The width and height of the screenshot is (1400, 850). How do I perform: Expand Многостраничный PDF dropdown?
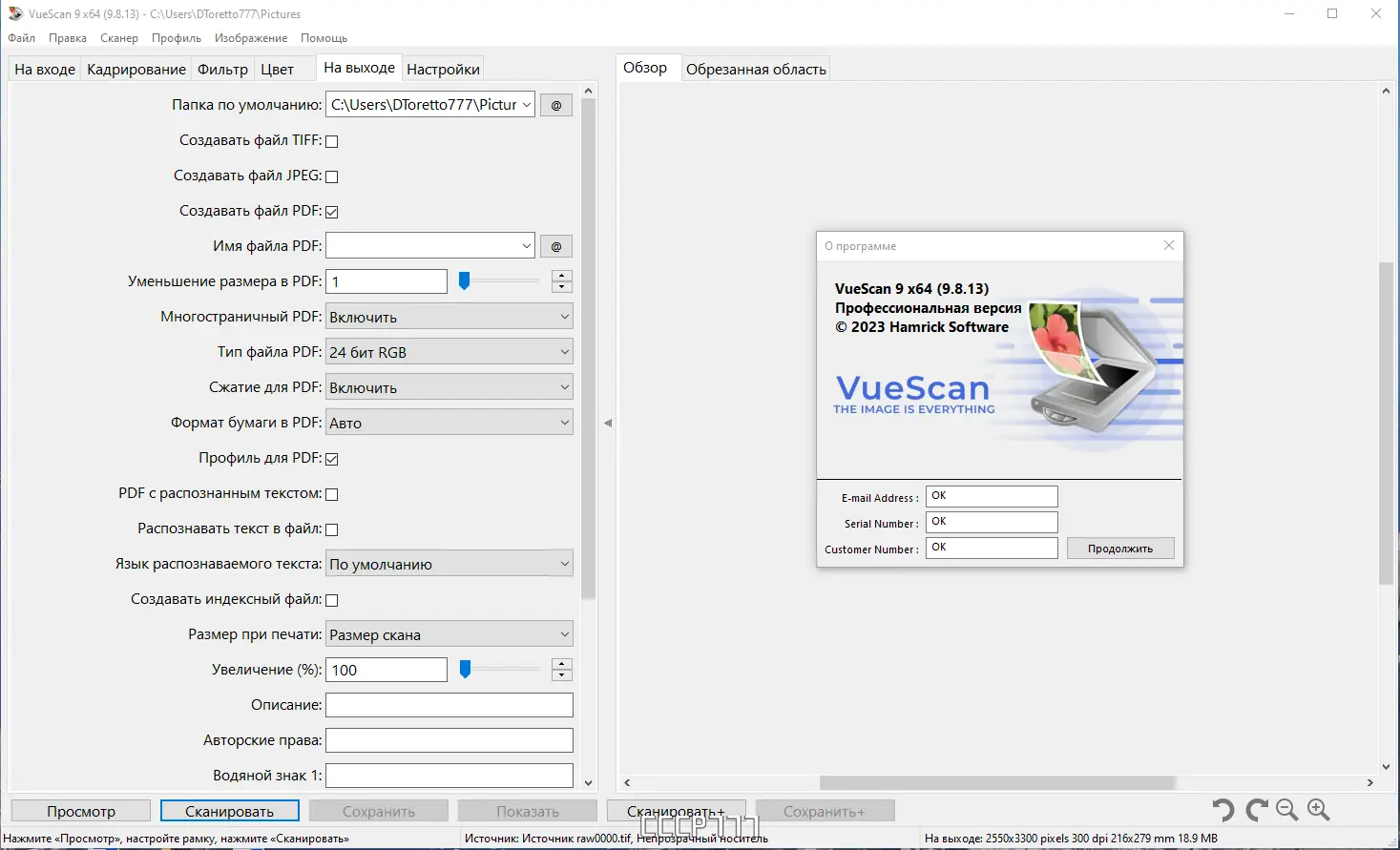(x=449, y=317)
